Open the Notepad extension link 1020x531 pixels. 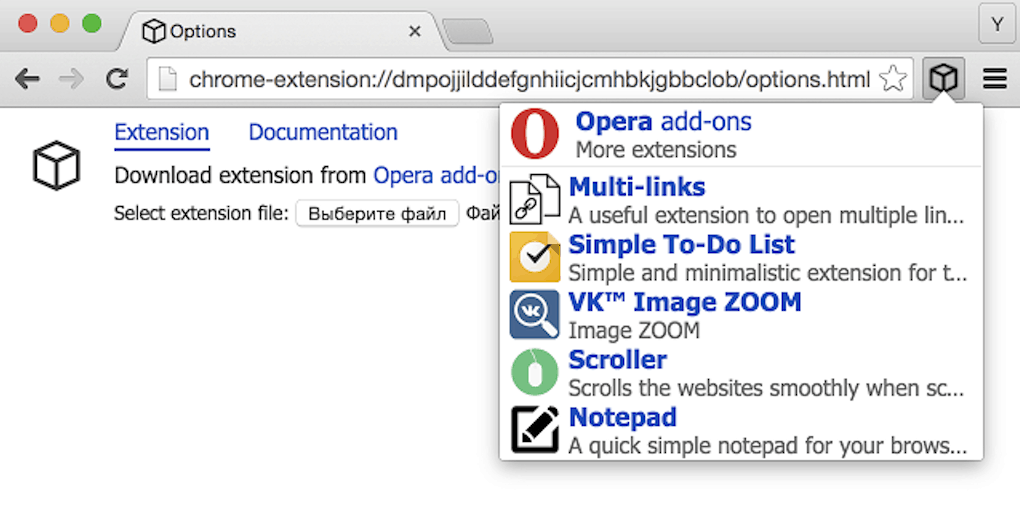pyautogui.click(x=623, y=418)
